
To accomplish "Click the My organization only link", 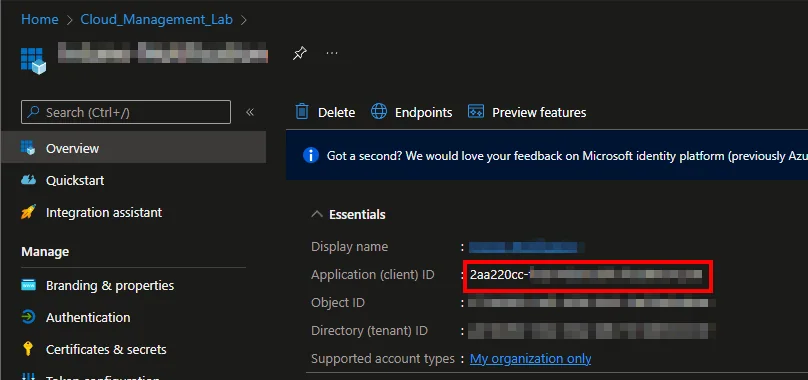I will (530, 358).
